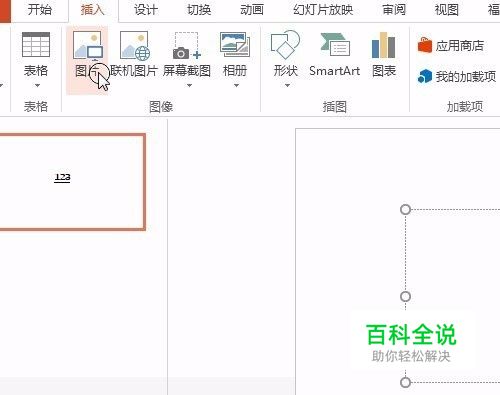Viewport: 500px width, 395px height.
Task: Go to the 动画 animations tab
Action: [252, 10]
